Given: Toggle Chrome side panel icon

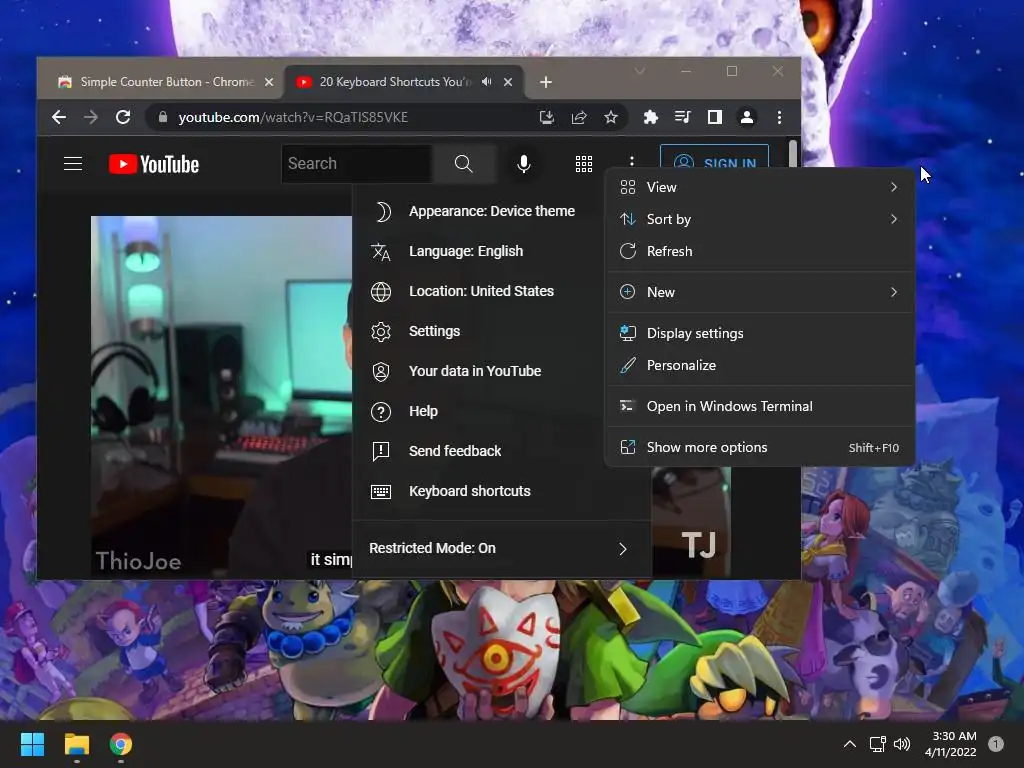Looking at the screenshot, I should tap(714, 118).
